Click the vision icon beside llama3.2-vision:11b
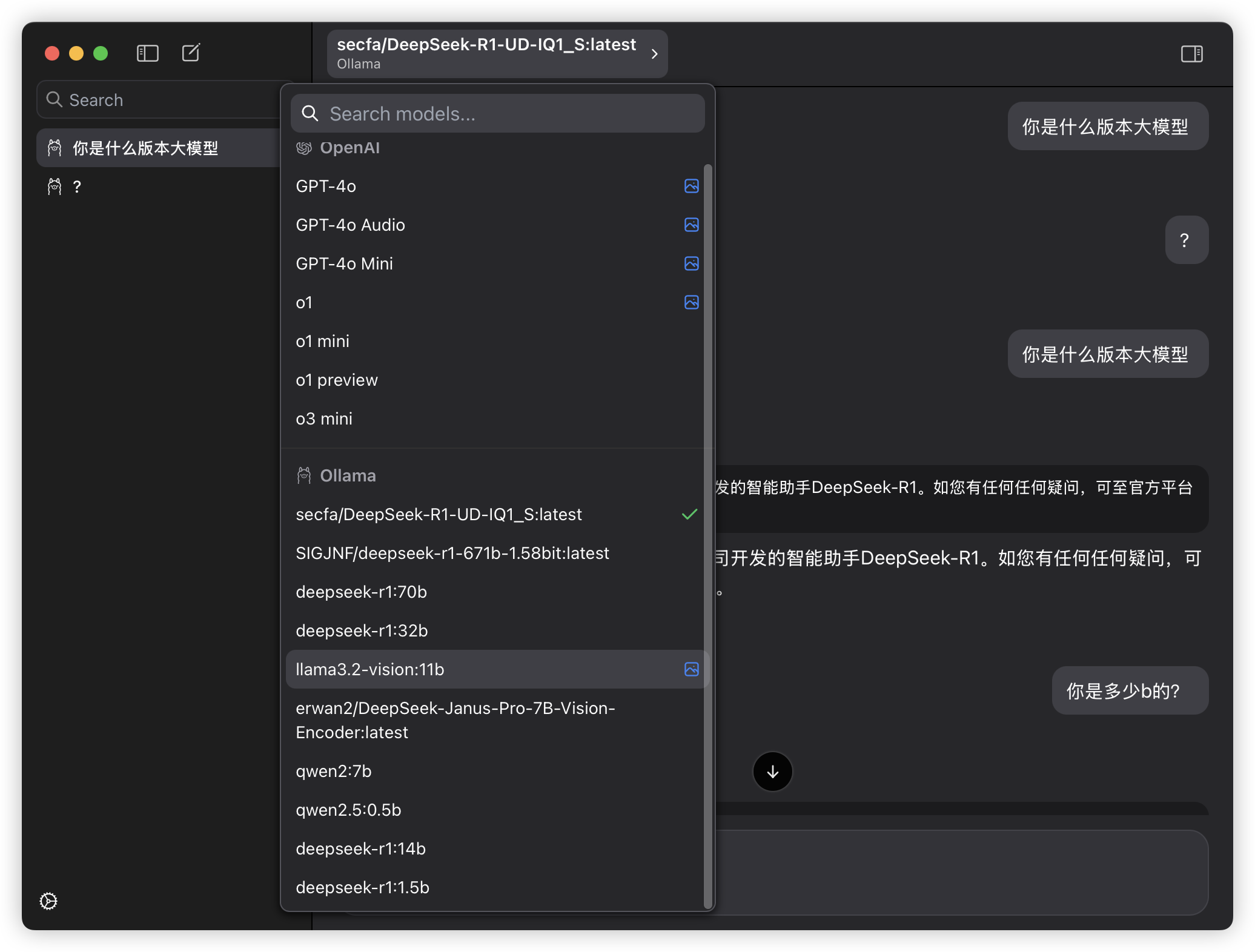 click(691, 669)
